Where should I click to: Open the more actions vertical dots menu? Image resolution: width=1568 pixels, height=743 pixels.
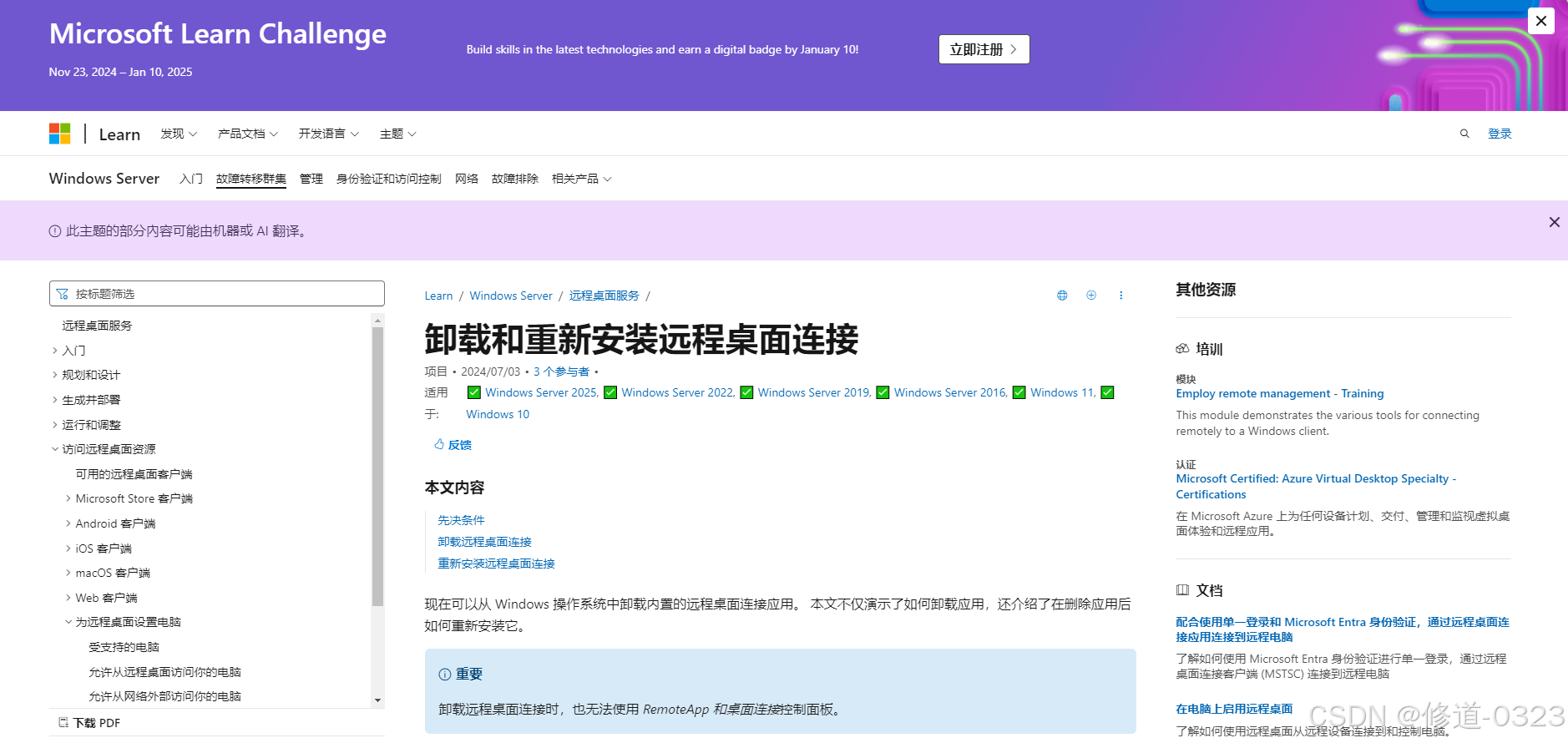coord(1120,296)
